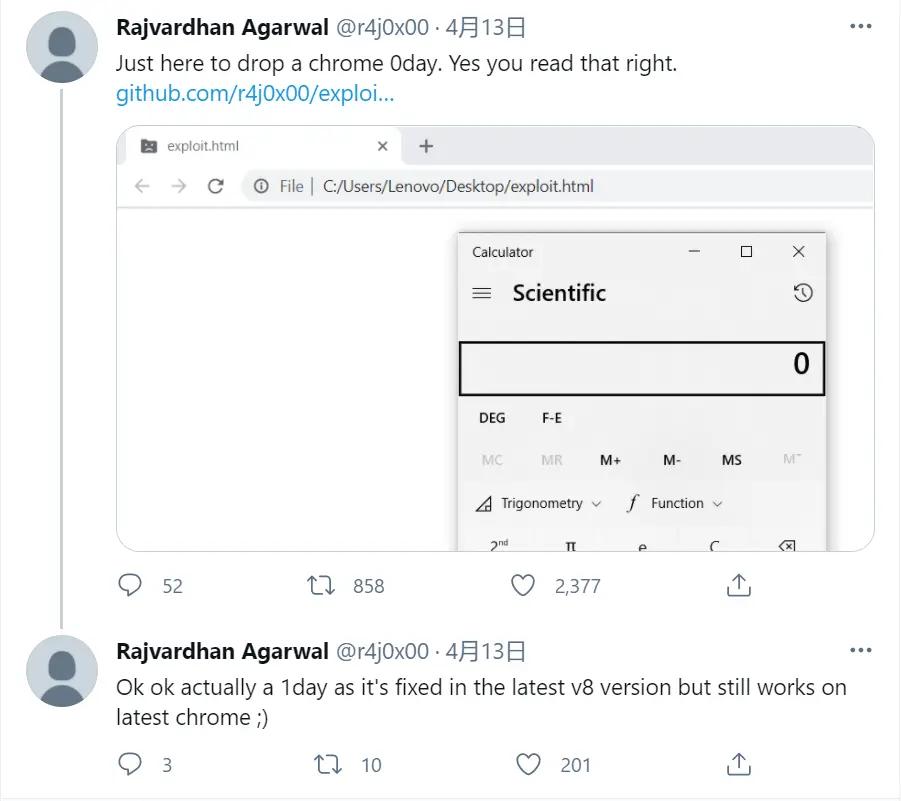Screen dimensions: 901x801
Task: Share the second tweet
Action: [x=738, y=765]
